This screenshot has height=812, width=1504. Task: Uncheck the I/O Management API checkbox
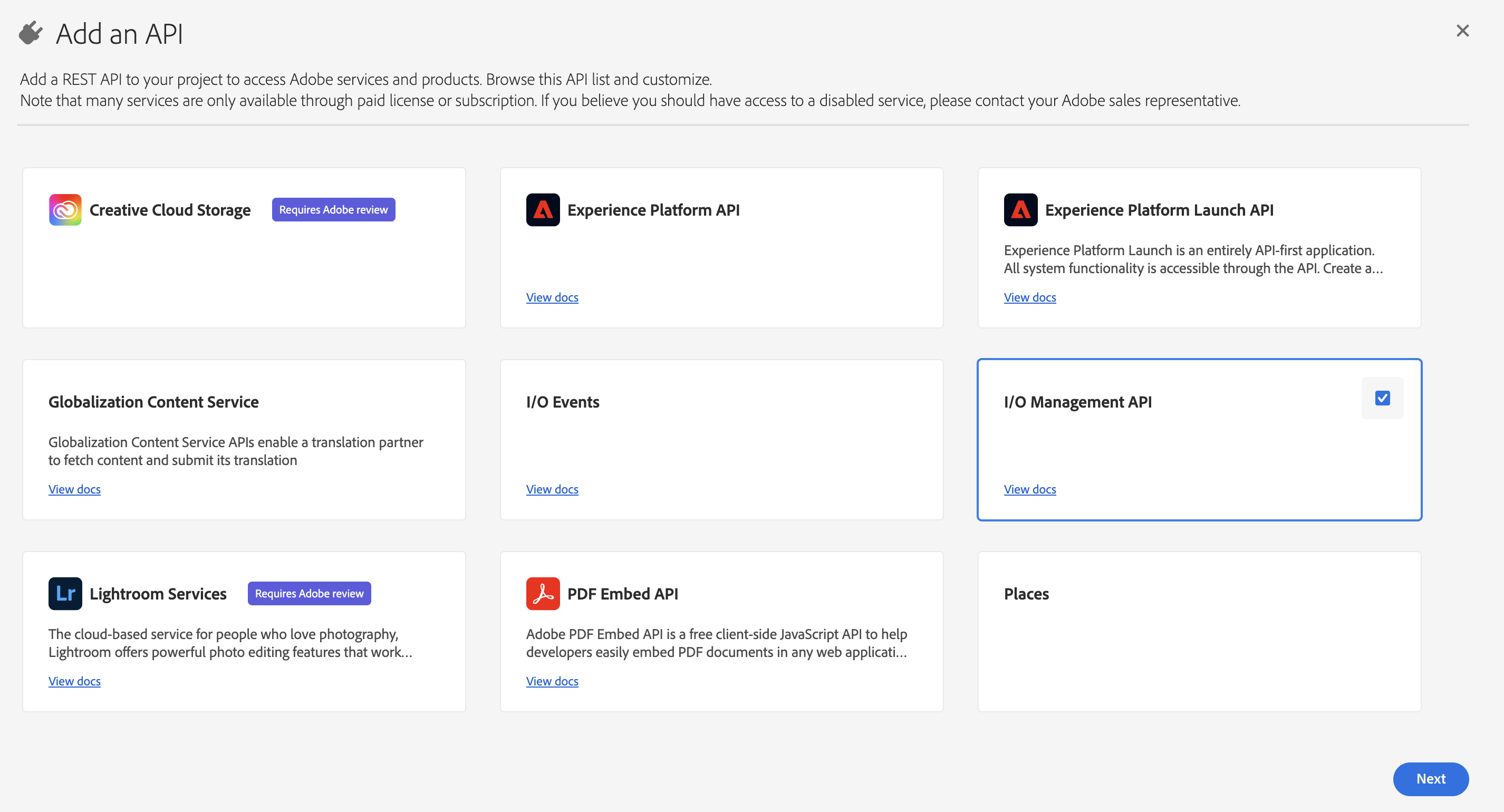point(1382,398)
